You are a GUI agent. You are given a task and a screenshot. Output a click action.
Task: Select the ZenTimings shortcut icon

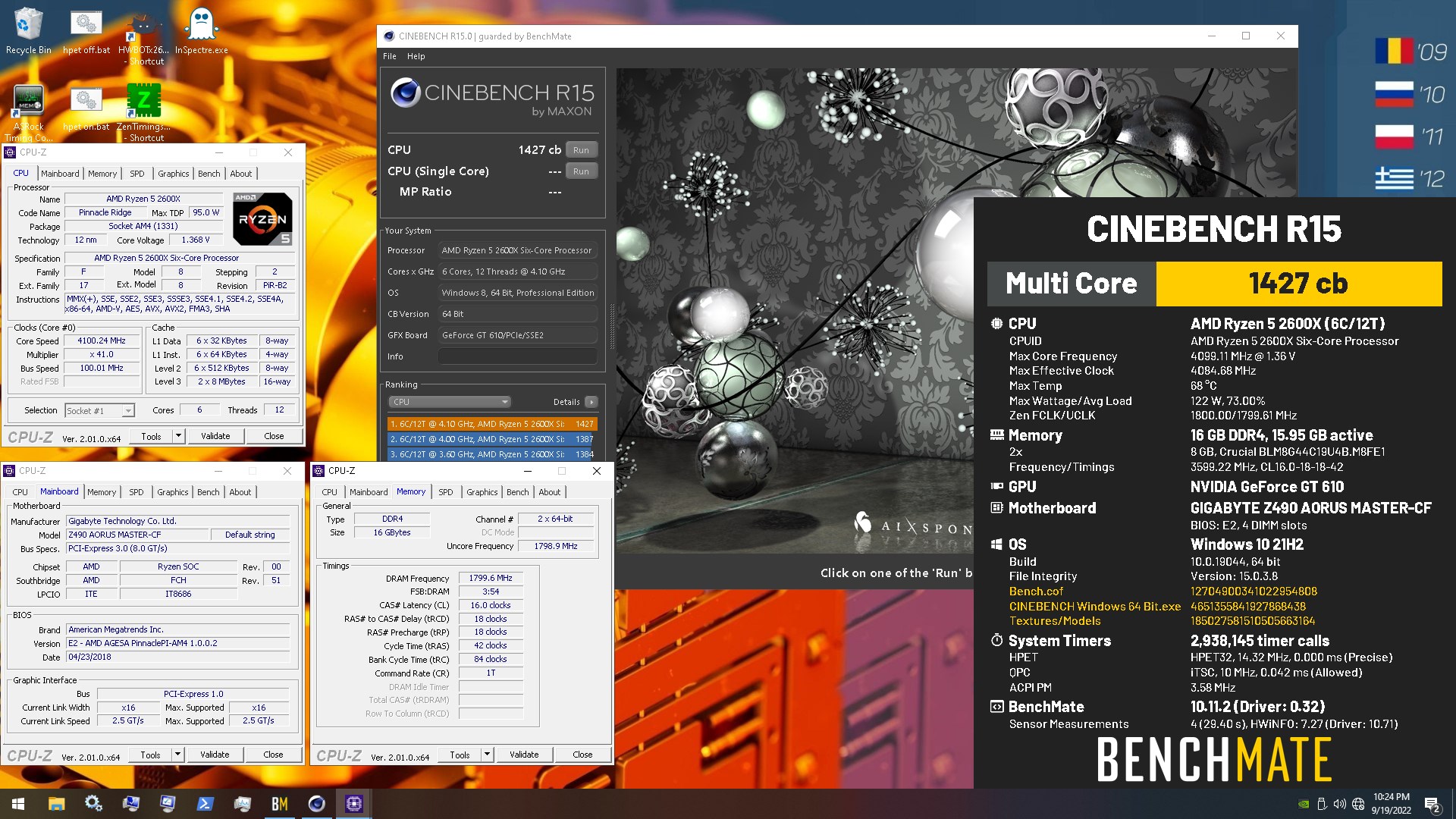click(143, 112)
